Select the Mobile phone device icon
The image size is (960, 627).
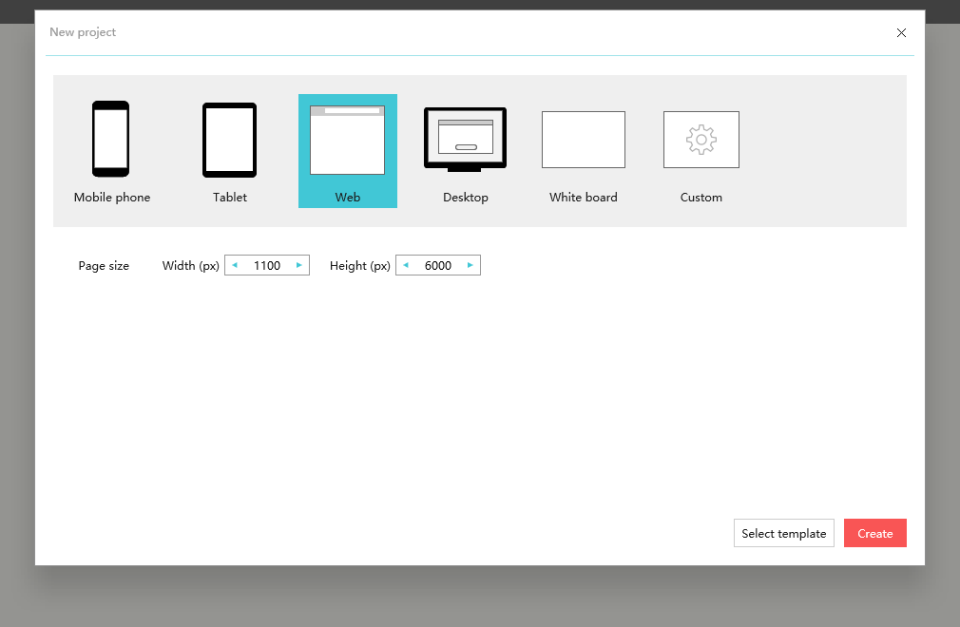111,139
